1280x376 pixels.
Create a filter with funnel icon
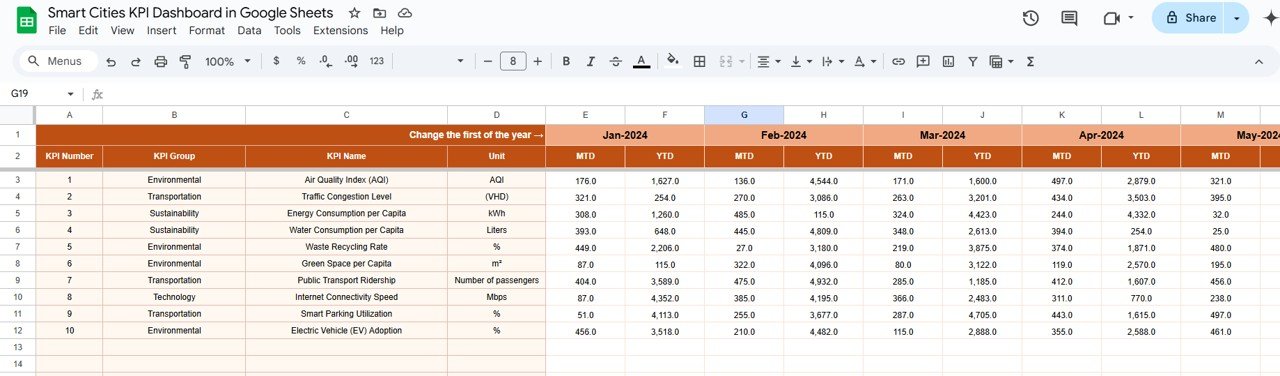point(972,61)
